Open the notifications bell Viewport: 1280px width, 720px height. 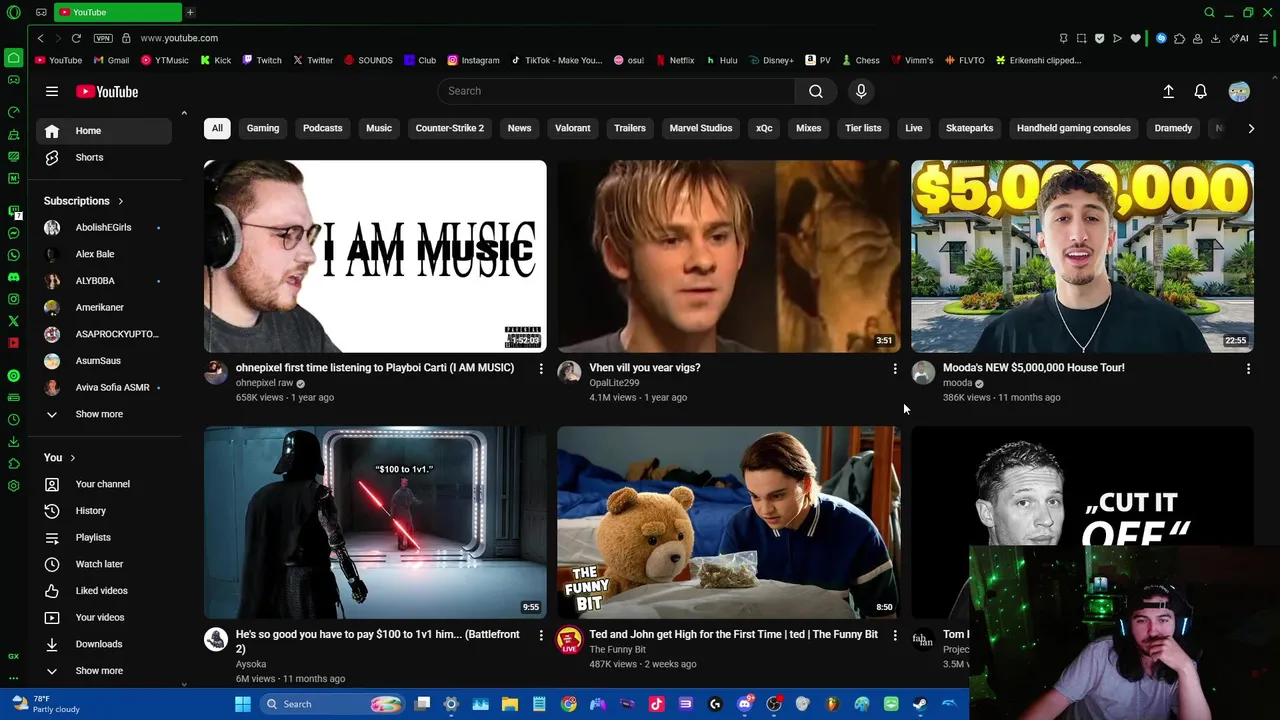[1201, 91]
